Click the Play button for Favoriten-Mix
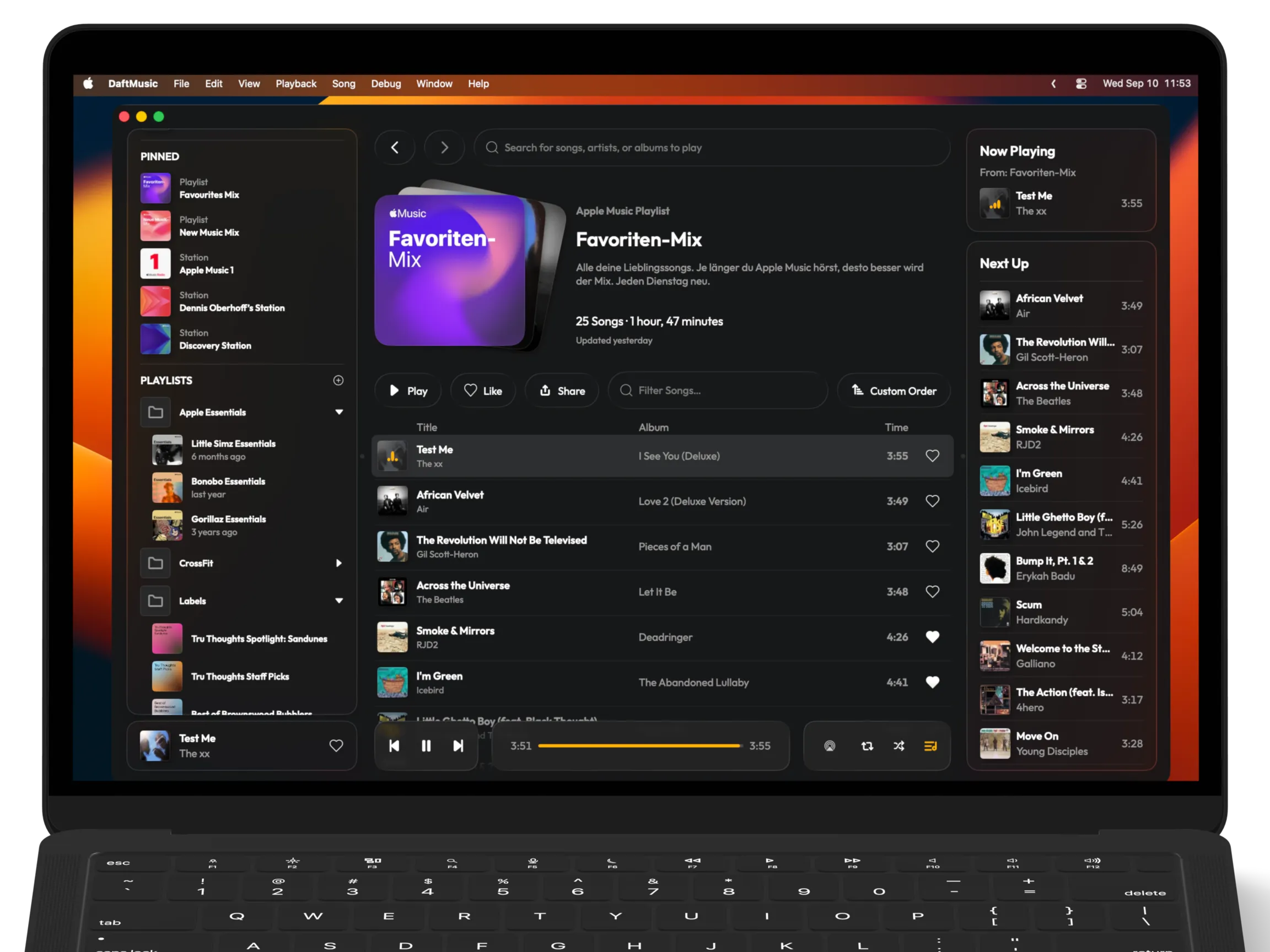Screen dimensions: 1270x952 pos(408,391)
